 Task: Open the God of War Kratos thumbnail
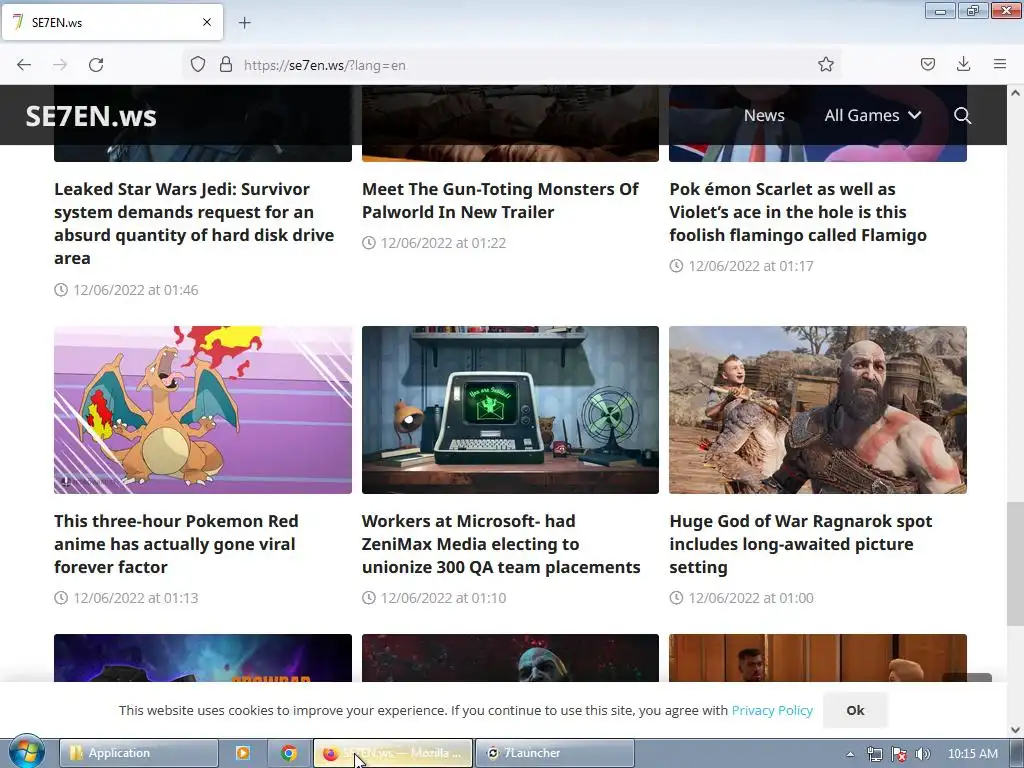818,409
